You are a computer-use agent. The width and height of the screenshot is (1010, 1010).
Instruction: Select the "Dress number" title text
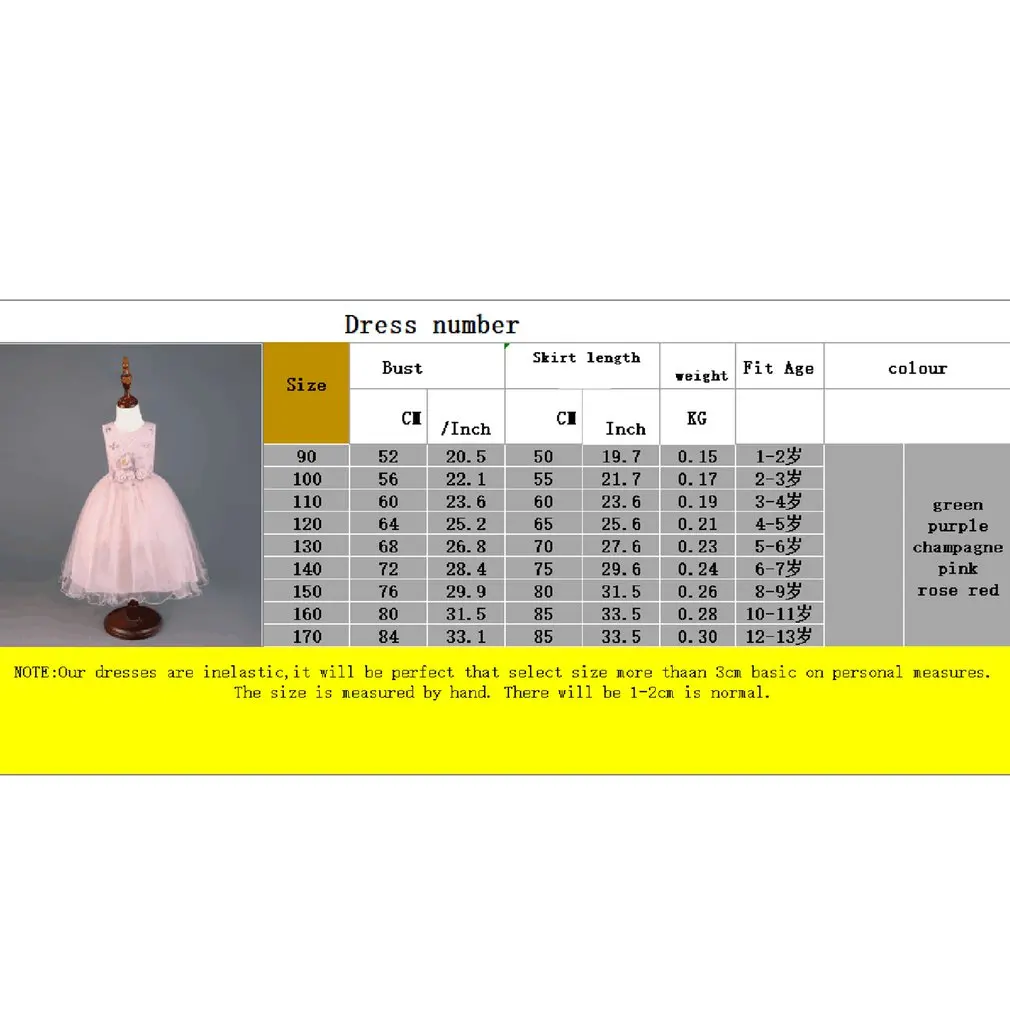coord(432,325)
